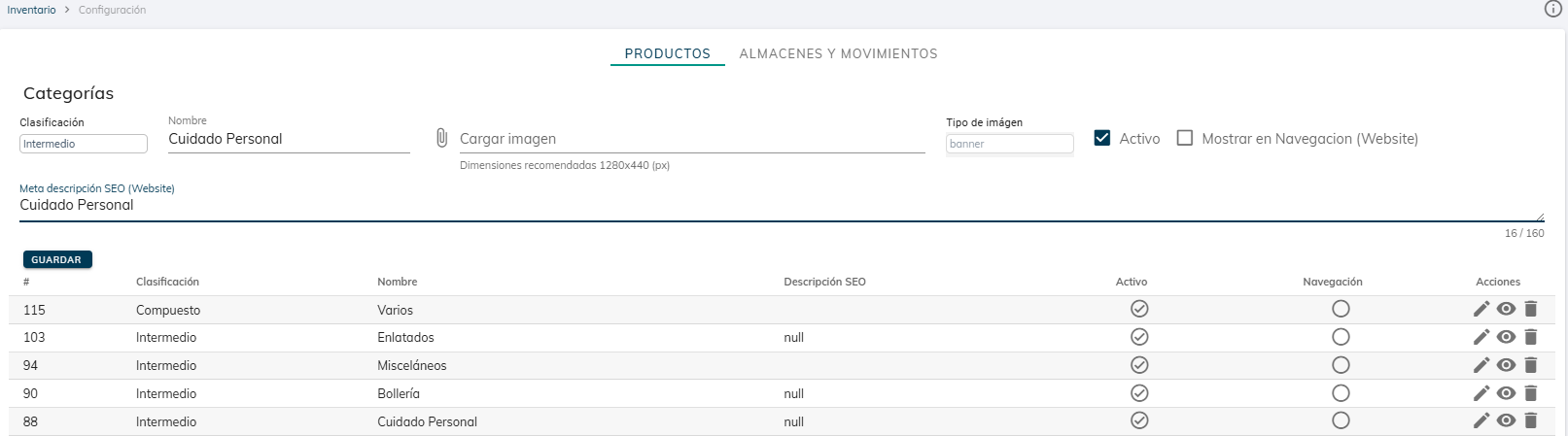Screen dimensions: 1568x436
Task: Uncheck the Activo checkbox
Action: (x=1102, y=139)
